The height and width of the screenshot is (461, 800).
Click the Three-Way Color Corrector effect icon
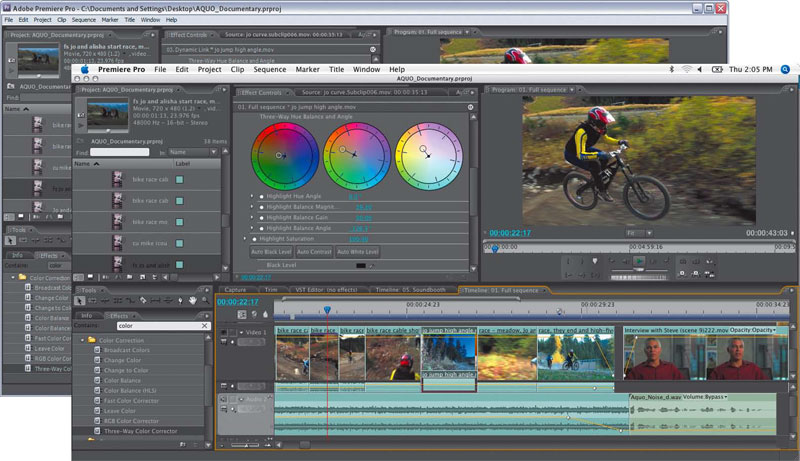click(x=97, y=431)
